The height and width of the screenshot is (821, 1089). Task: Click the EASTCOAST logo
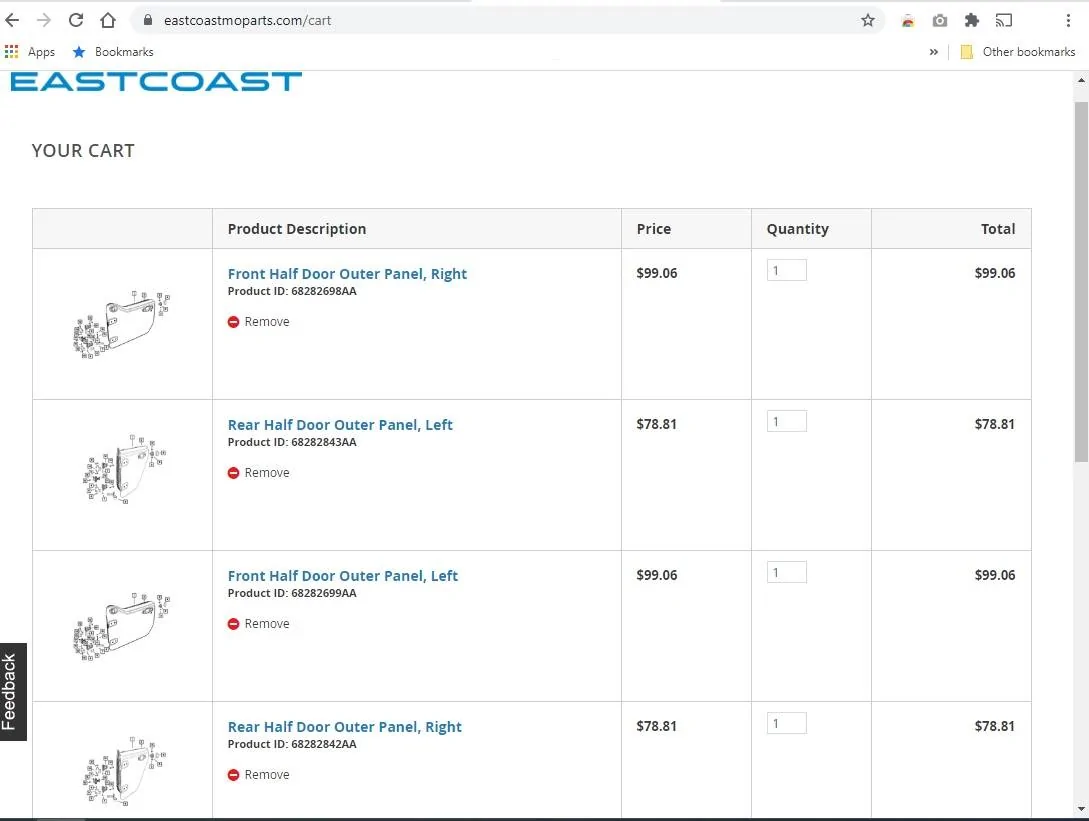156,81
